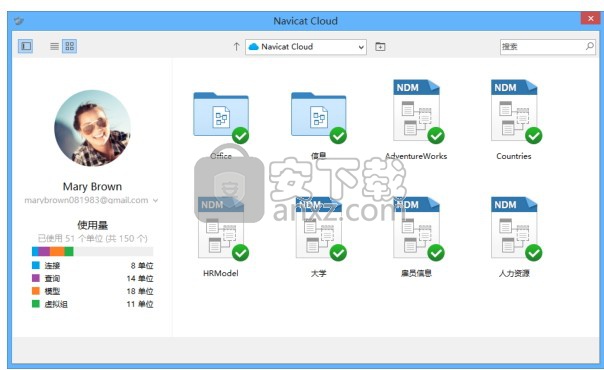Image resolution: width=604 pixels, height=370 pixels.
Task: Select the 雇员信息 NDM model file
Action: click(417, 228)
